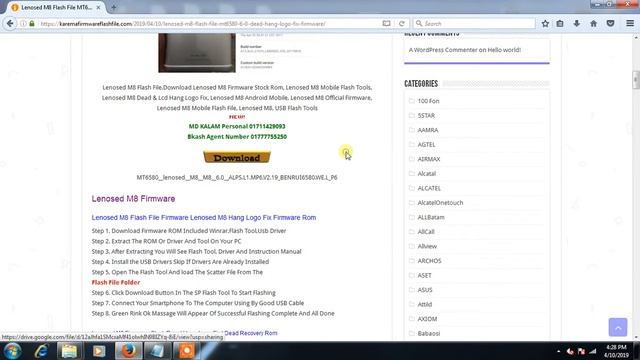Select the Lenosed M8 Flash File tab

57,7
